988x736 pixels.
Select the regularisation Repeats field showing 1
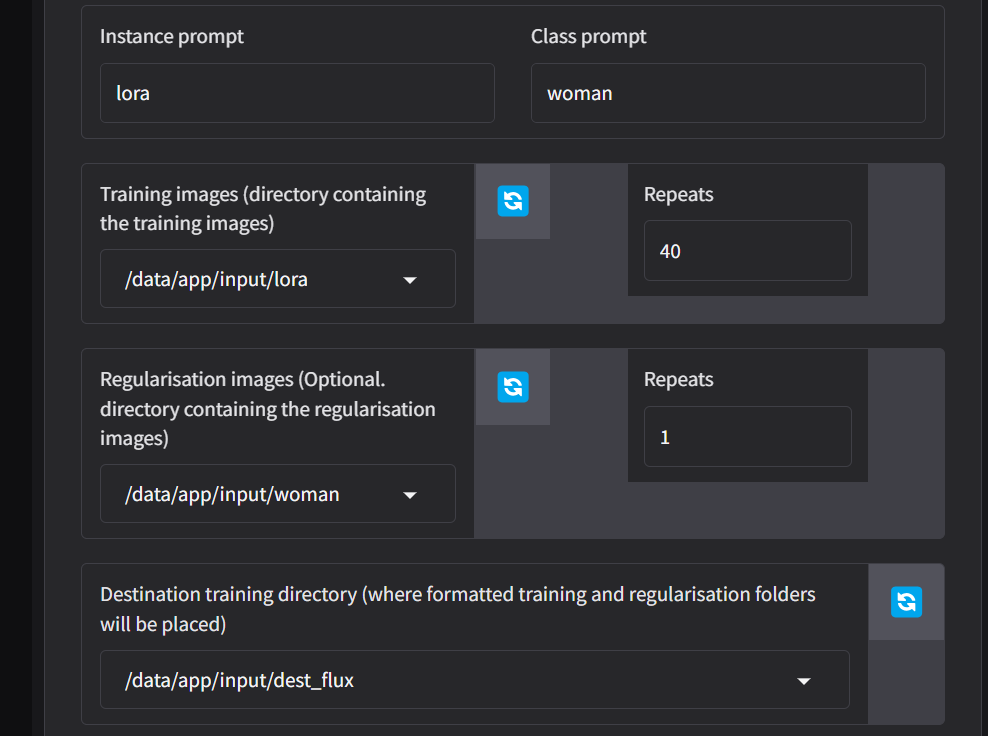[747, 437]
